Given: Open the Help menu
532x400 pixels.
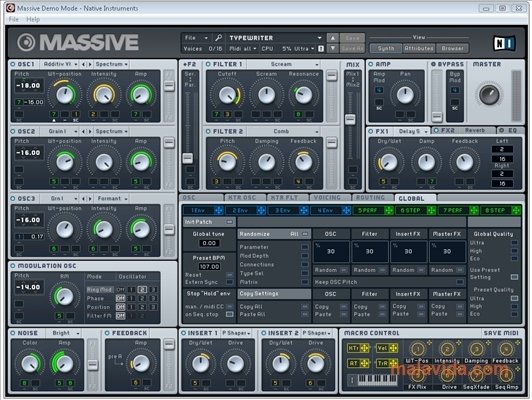Looking at the screenshot, I should click(33, 19).
